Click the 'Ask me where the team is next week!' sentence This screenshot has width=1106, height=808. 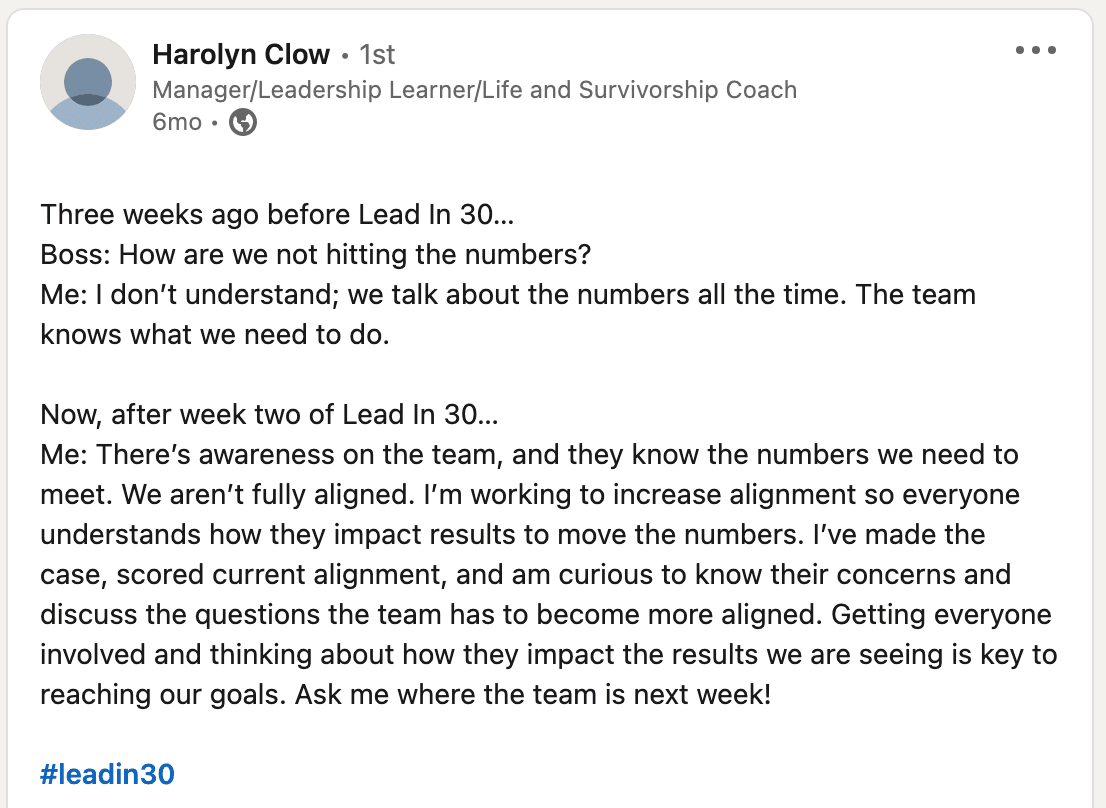pos(533,694)
